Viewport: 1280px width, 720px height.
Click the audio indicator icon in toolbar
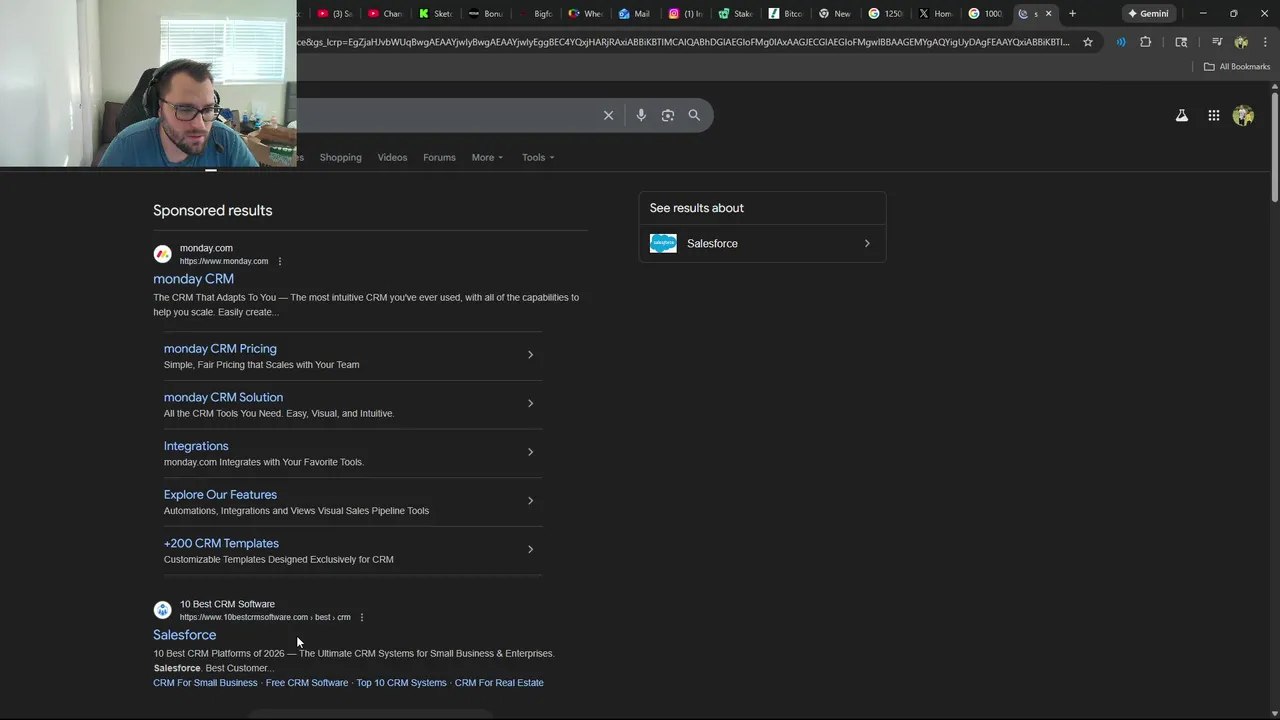[x=1121, y=42]
